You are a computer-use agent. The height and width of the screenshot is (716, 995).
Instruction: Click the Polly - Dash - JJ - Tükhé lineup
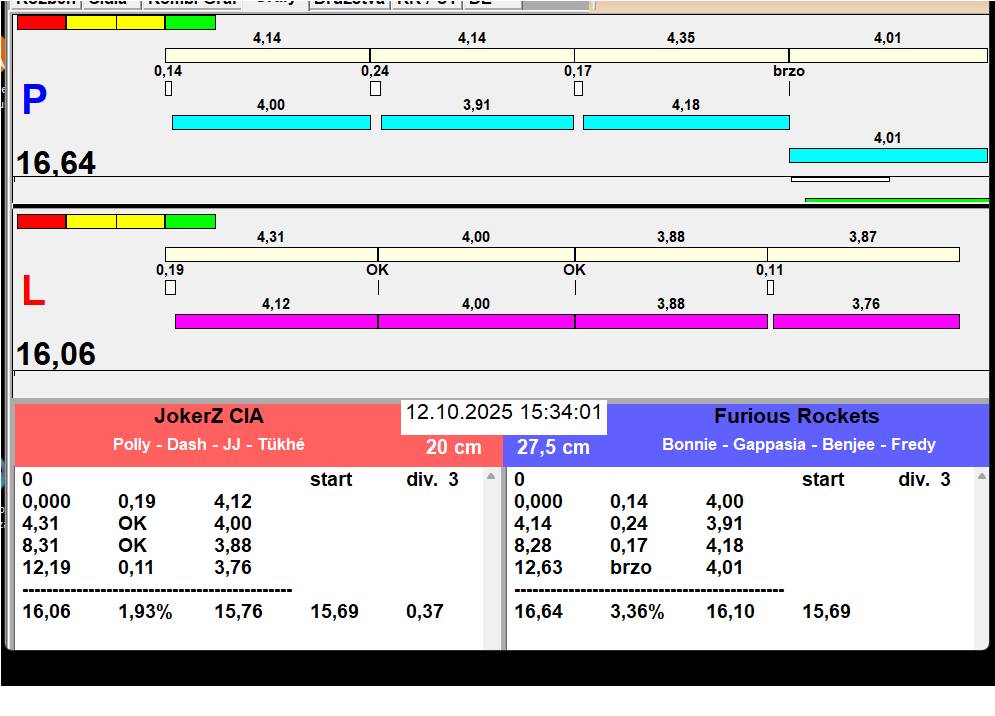click(209, 444)
